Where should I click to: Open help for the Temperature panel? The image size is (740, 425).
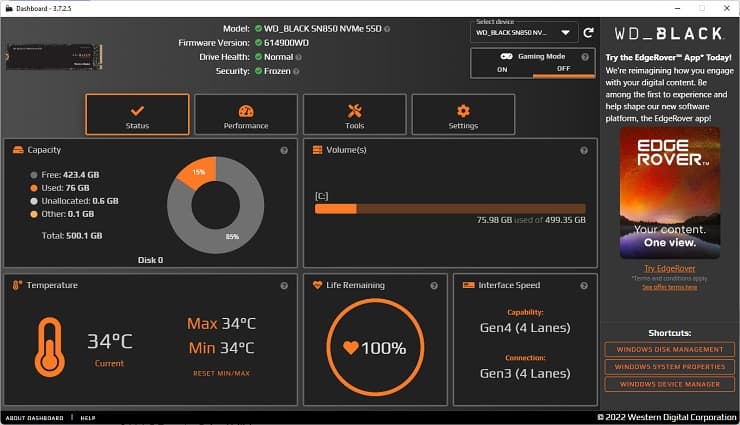[284, 285]
